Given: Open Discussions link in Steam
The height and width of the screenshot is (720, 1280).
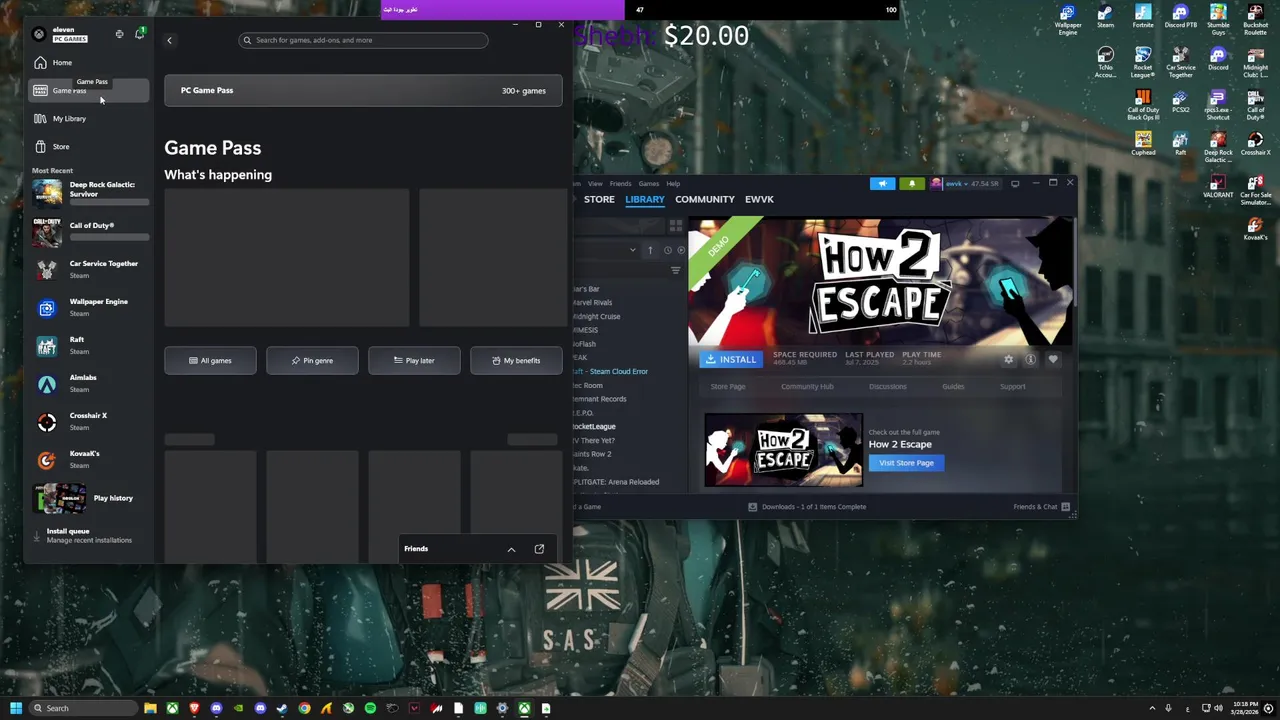Looking at the screenshot, I should coord(888,387).
